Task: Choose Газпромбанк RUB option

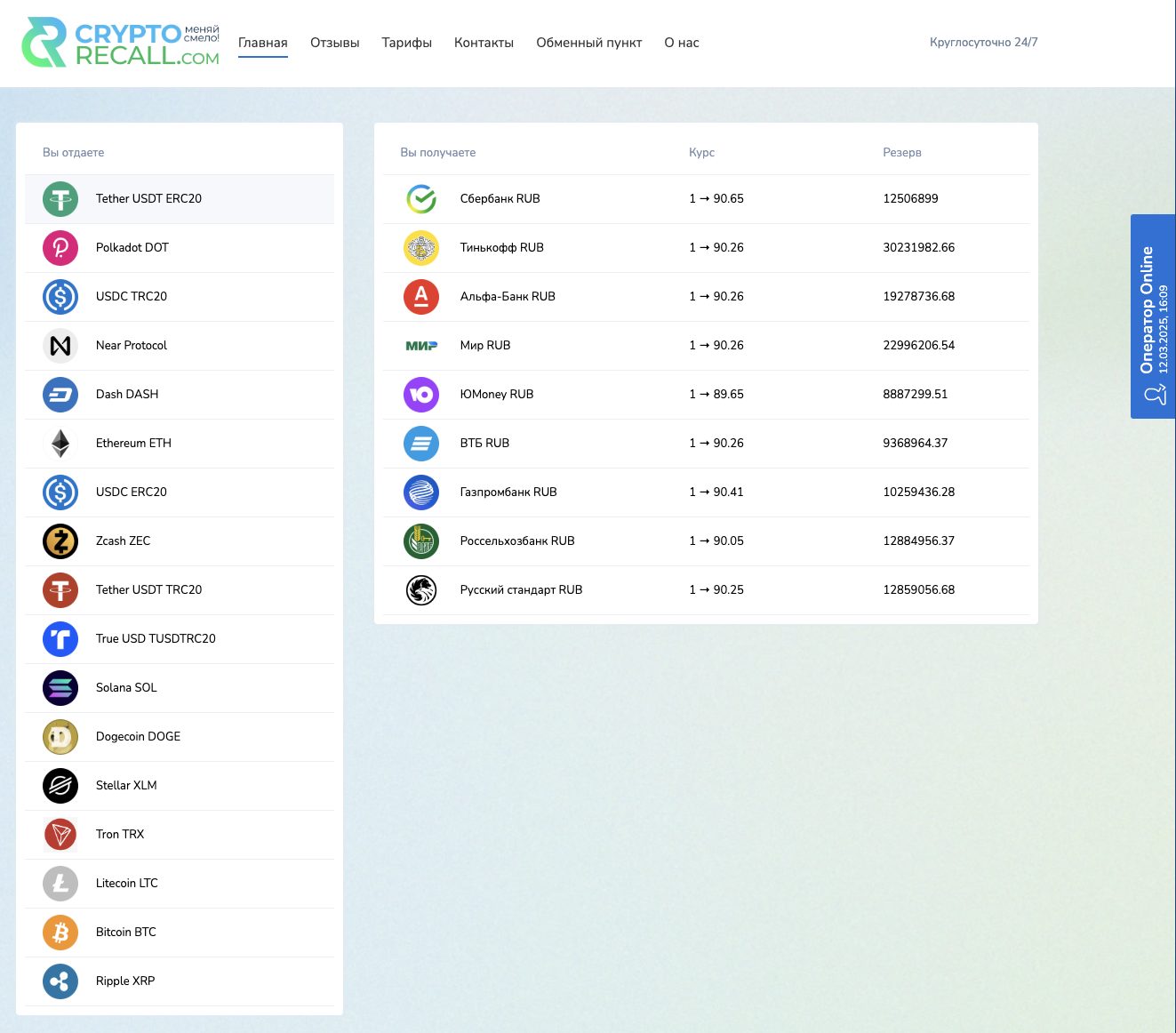Action: (707, 492)
